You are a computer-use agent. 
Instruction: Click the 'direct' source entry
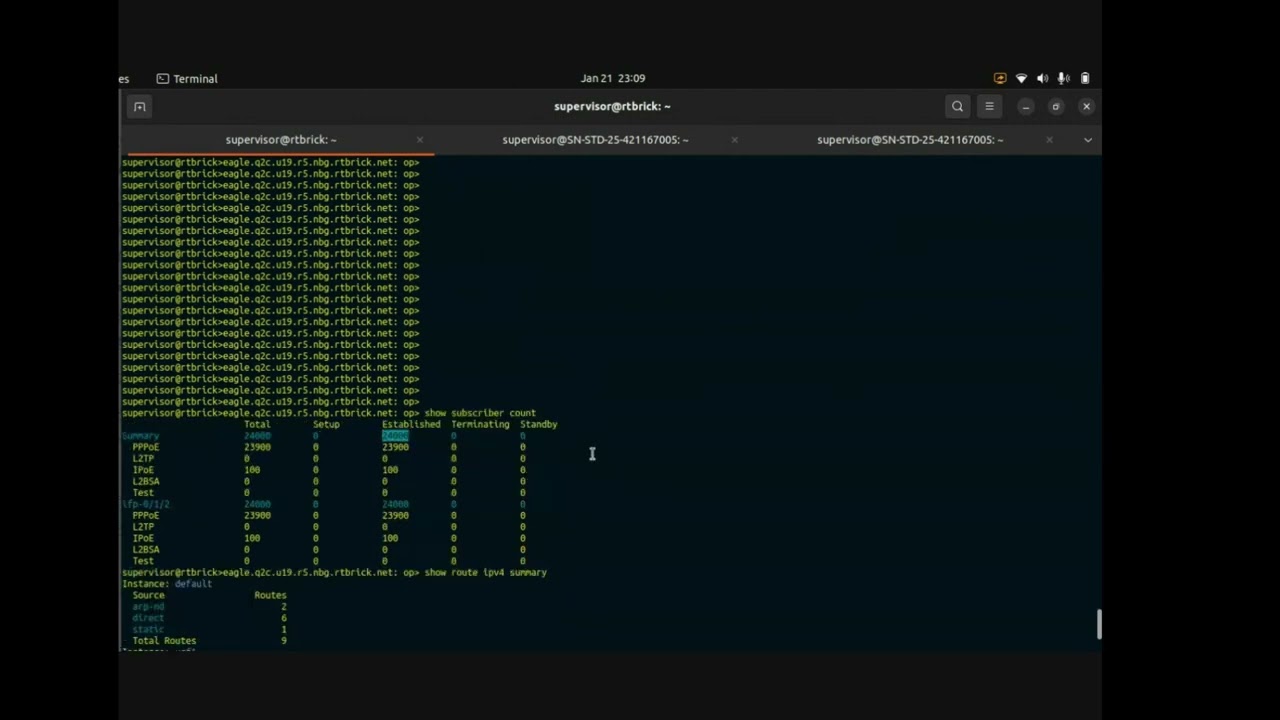(148, 618)
